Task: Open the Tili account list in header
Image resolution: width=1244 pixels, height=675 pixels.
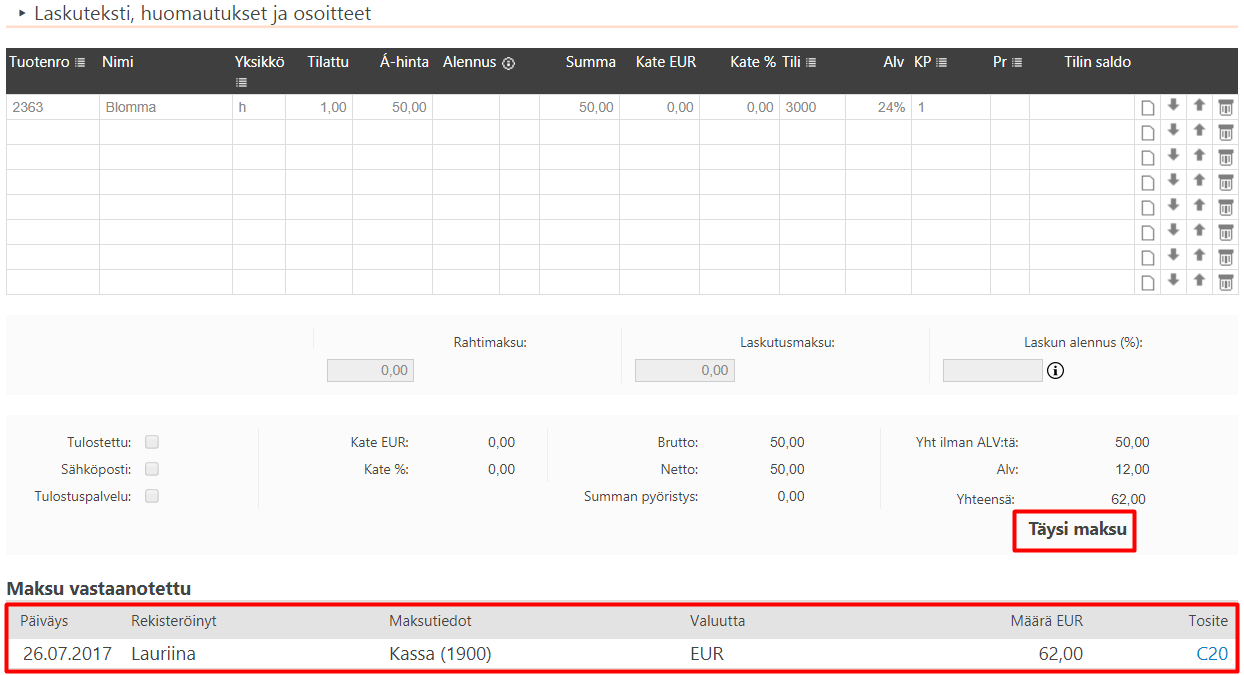Action: pos(811,63)
